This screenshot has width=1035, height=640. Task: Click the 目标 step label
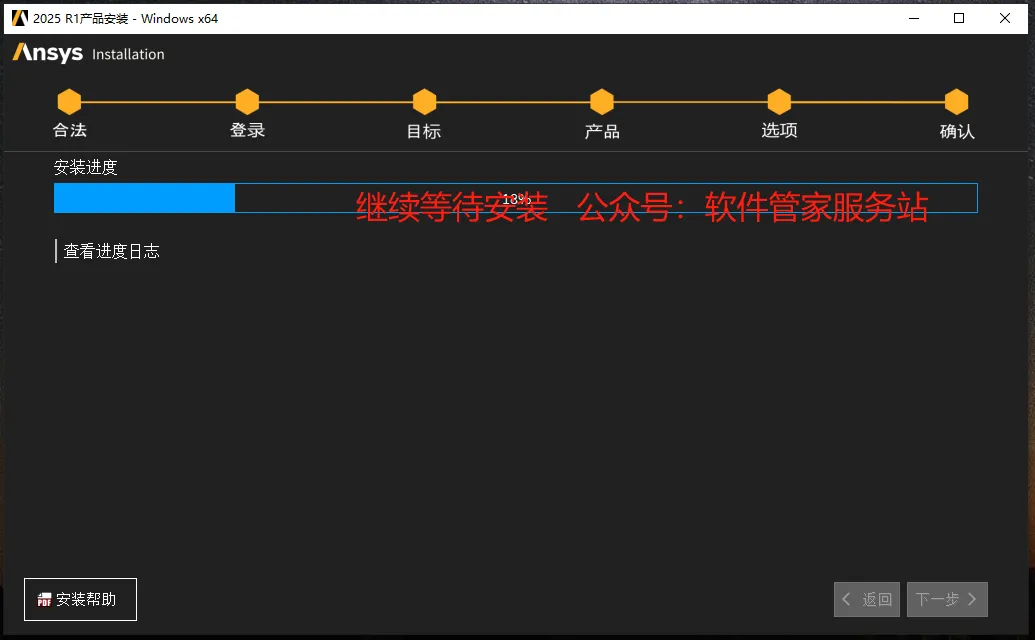(x=424, y=131)
